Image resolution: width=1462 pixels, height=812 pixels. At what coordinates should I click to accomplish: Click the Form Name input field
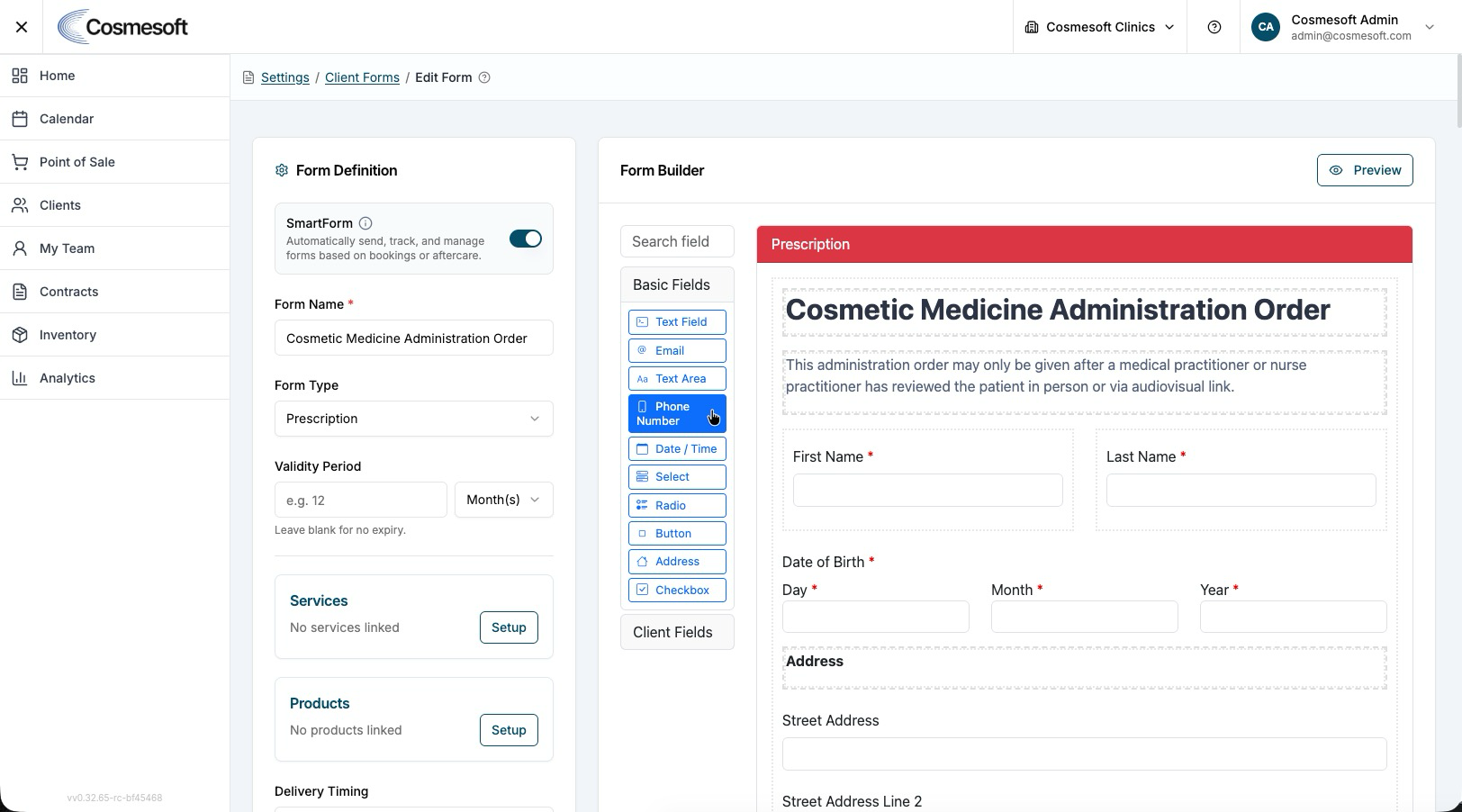point(414,338)
